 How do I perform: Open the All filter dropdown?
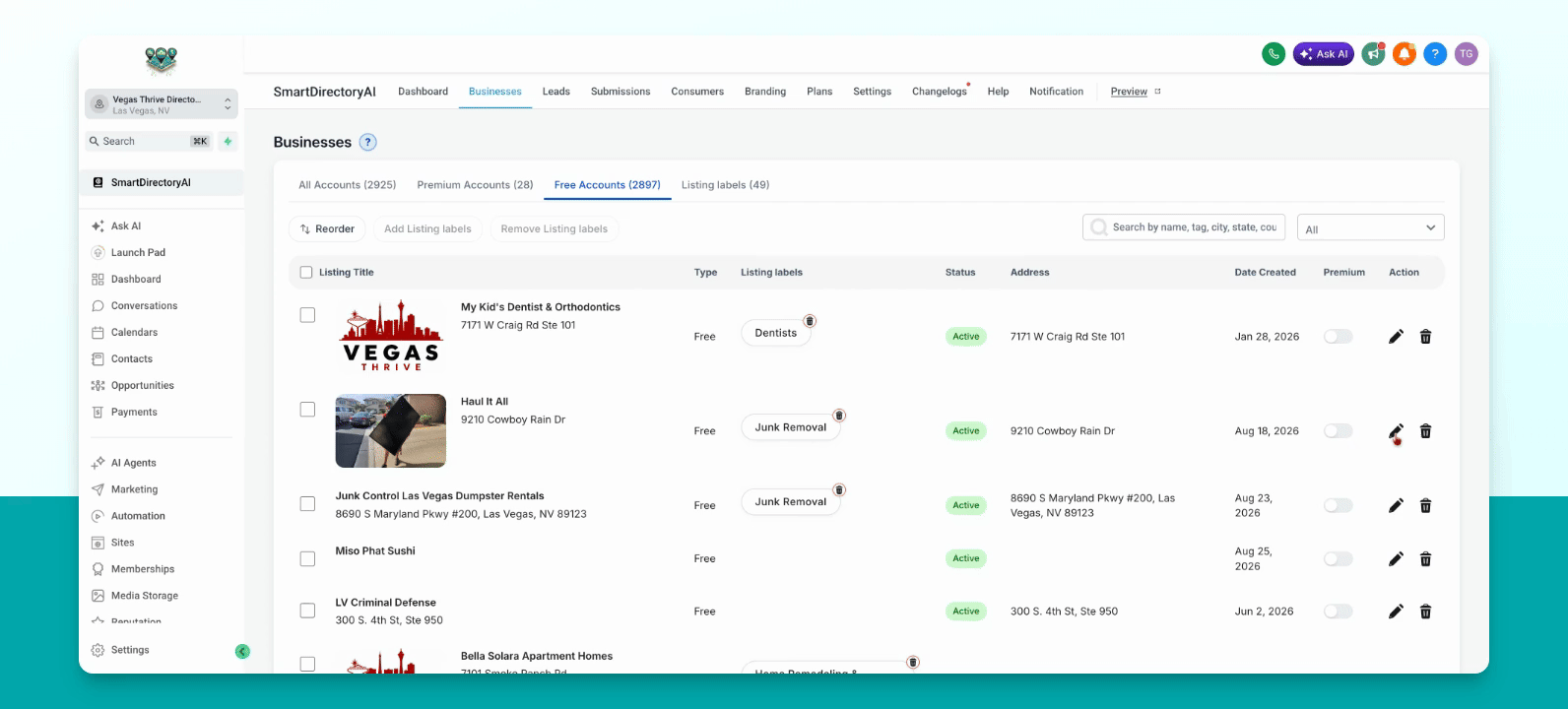click(1370, 228)
